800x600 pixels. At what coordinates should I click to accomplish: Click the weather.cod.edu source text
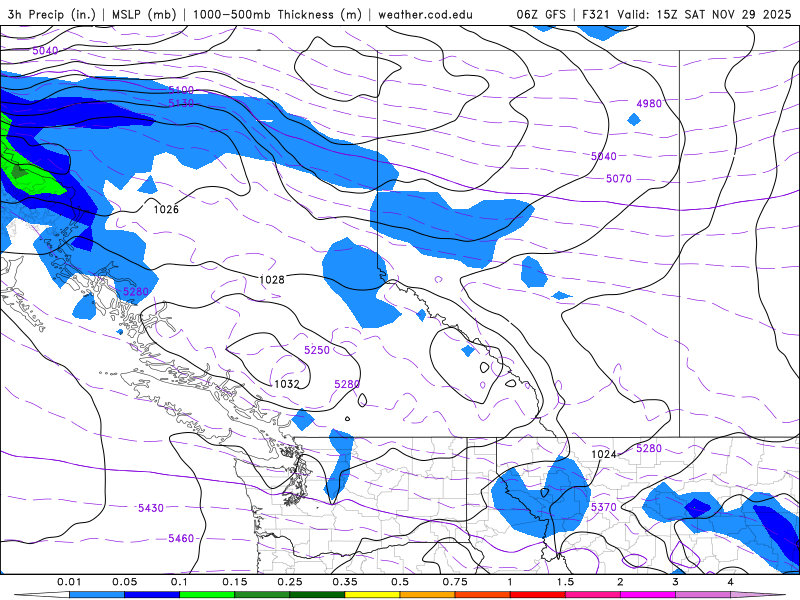(x=426, y=14)
